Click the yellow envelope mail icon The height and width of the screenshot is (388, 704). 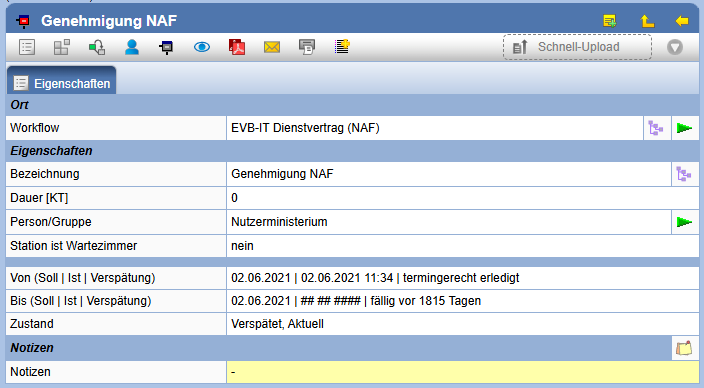[272, 47]
